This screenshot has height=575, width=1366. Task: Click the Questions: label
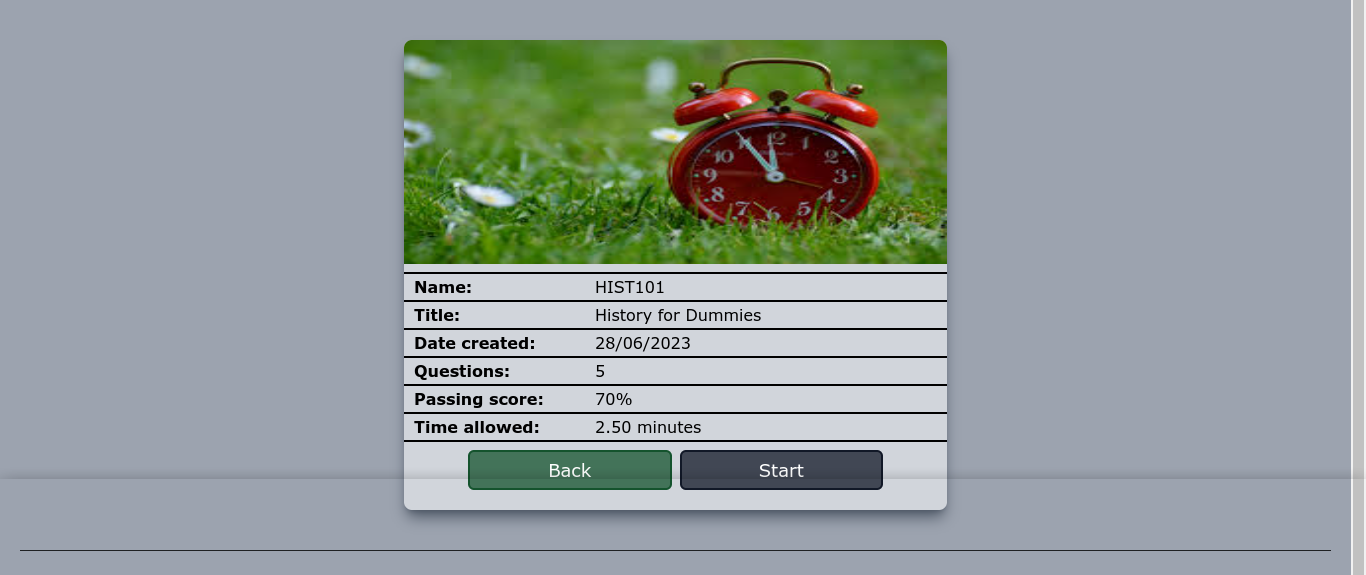click(461, 372)
